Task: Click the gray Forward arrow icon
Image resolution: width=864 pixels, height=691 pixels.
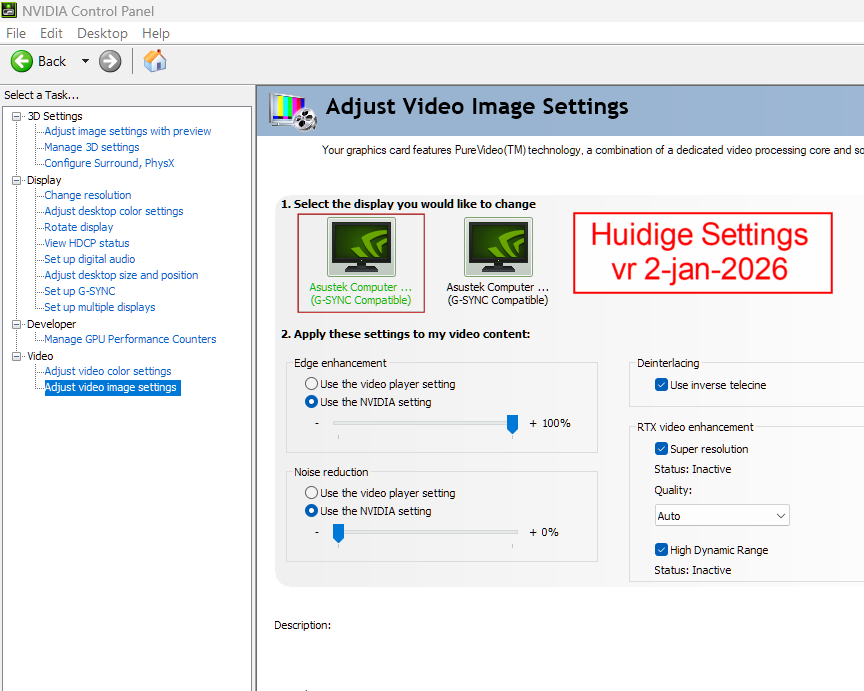Action: (110, 61)
